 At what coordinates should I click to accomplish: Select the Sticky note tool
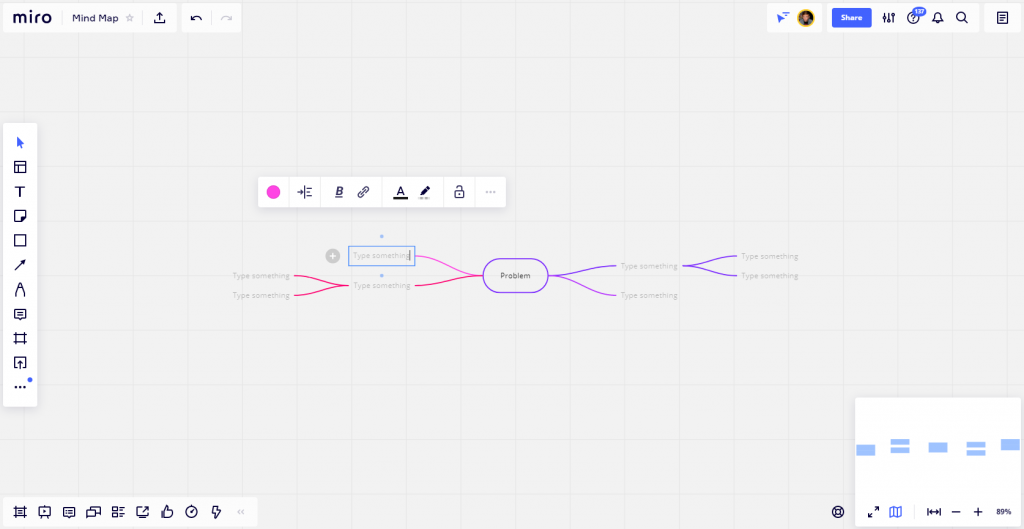point(20,216)
